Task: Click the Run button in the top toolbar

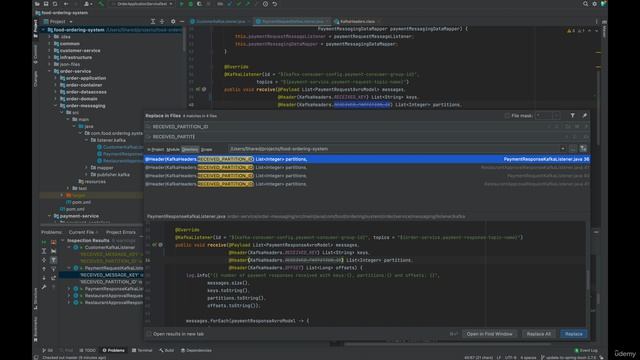Action: 182,4
